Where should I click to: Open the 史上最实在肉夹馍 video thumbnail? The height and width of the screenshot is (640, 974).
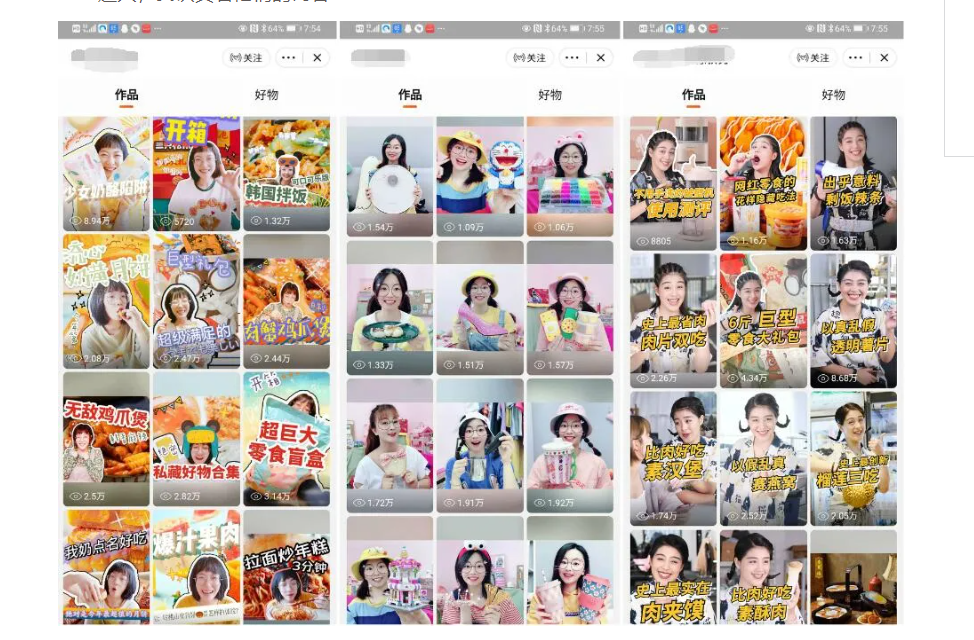coord(673,577)
